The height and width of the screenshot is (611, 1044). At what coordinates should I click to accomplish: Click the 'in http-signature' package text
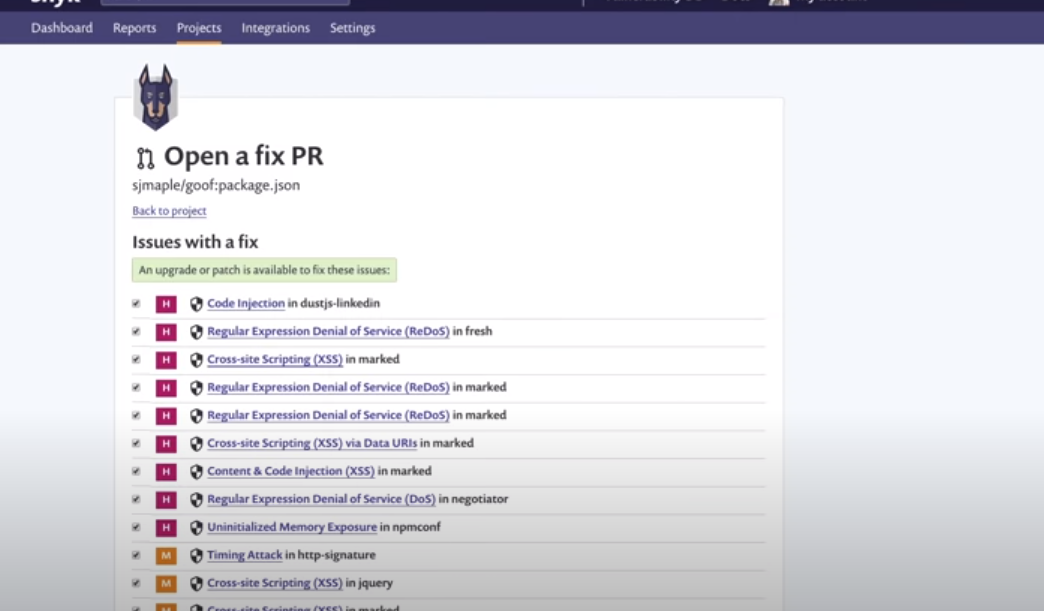click(x=330, y=555)
